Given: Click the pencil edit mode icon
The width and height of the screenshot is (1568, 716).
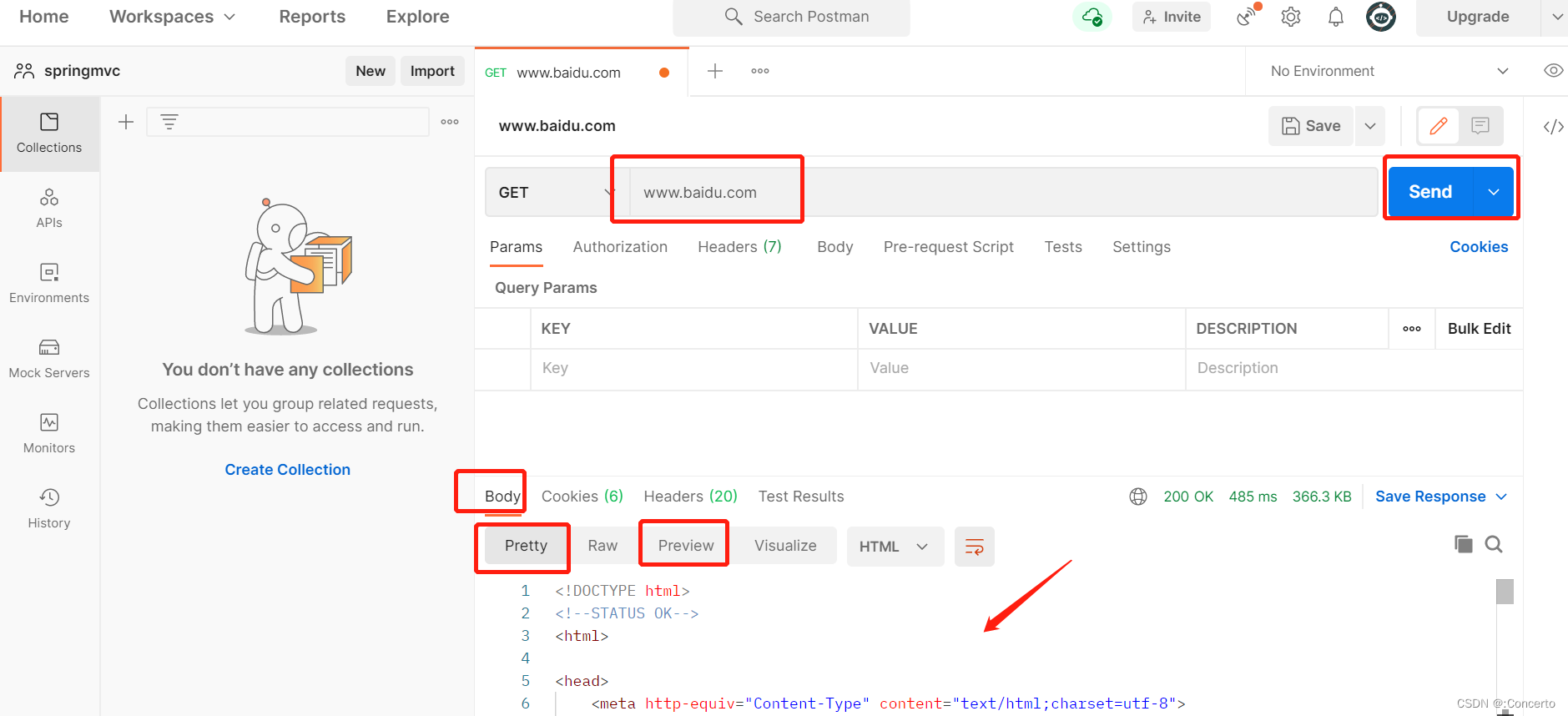Looking at the screenshot, I should point(1439,126).
